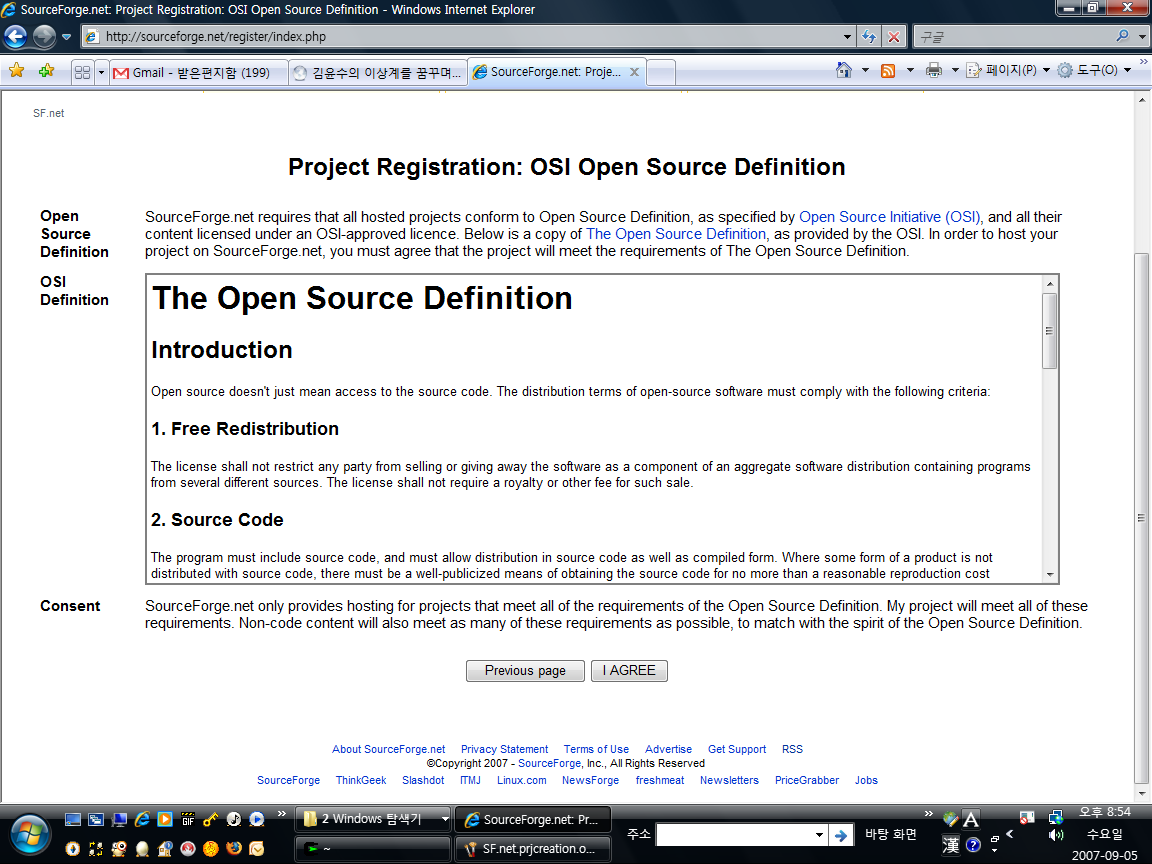Open the terminal ~ taskbar button
1152x864 pixels.
point(373,849)
